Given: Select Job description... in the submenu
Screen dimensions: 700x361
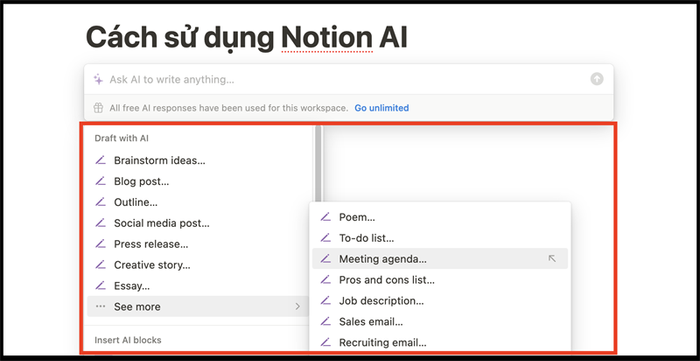Looking at the screenshot, I should coord(440,301).
